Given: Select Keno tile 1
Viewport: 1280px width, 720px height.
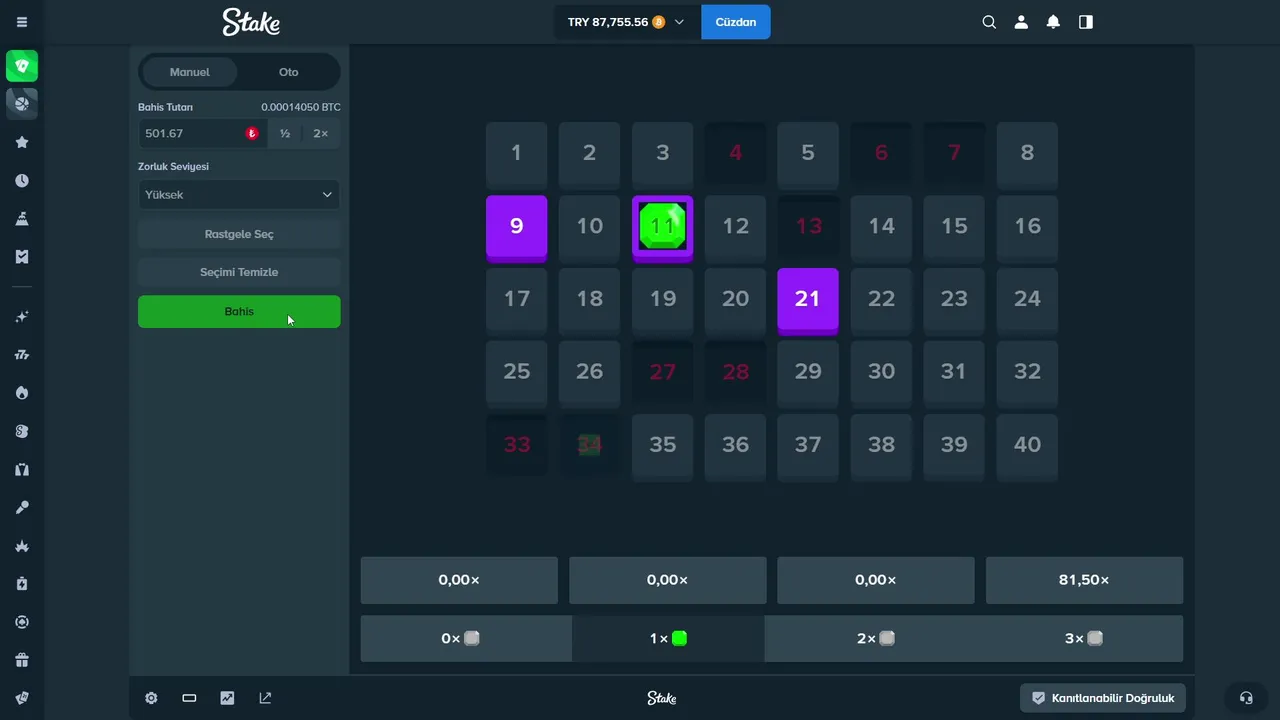Looking at the screenshot, I should 516,154.
